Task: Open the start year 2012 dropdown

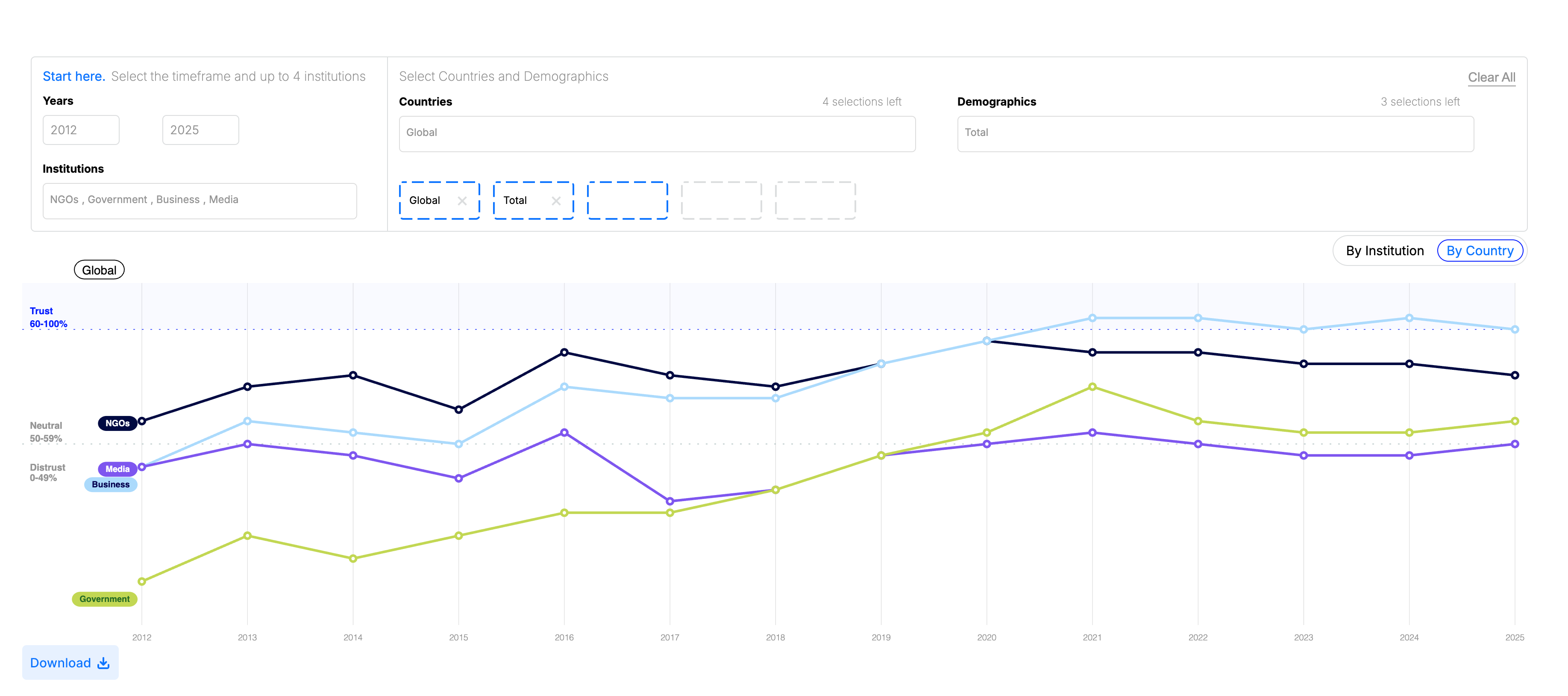Action: [81, 130]
